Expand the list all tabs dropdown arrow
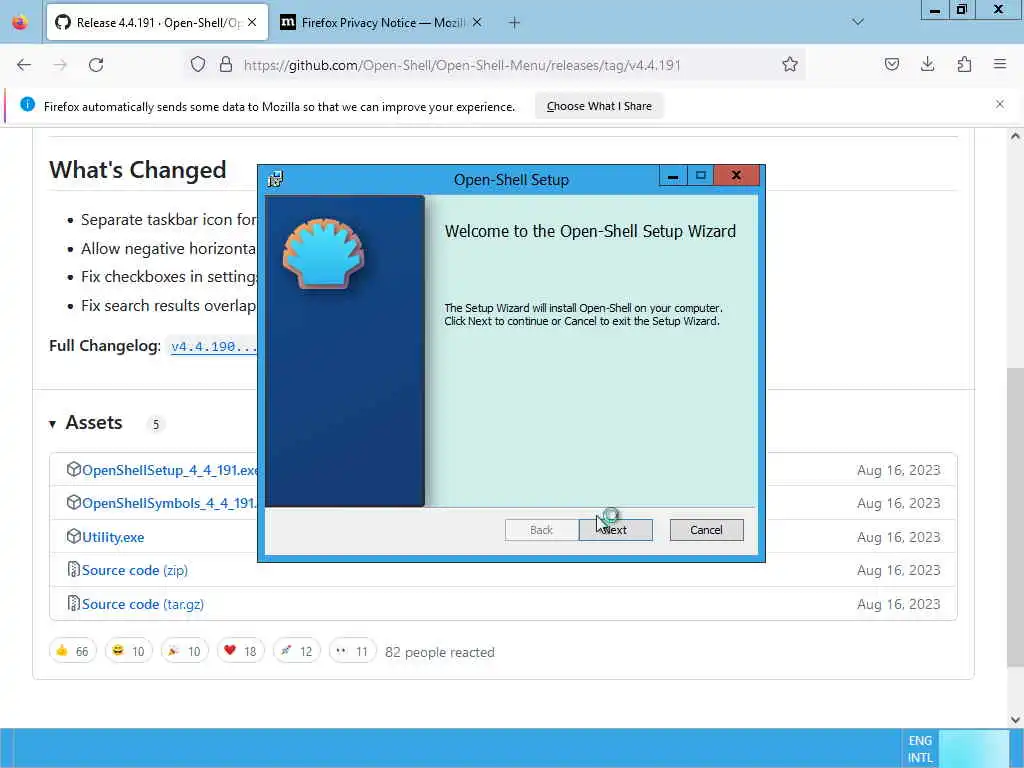 click(x=857, y=22)
